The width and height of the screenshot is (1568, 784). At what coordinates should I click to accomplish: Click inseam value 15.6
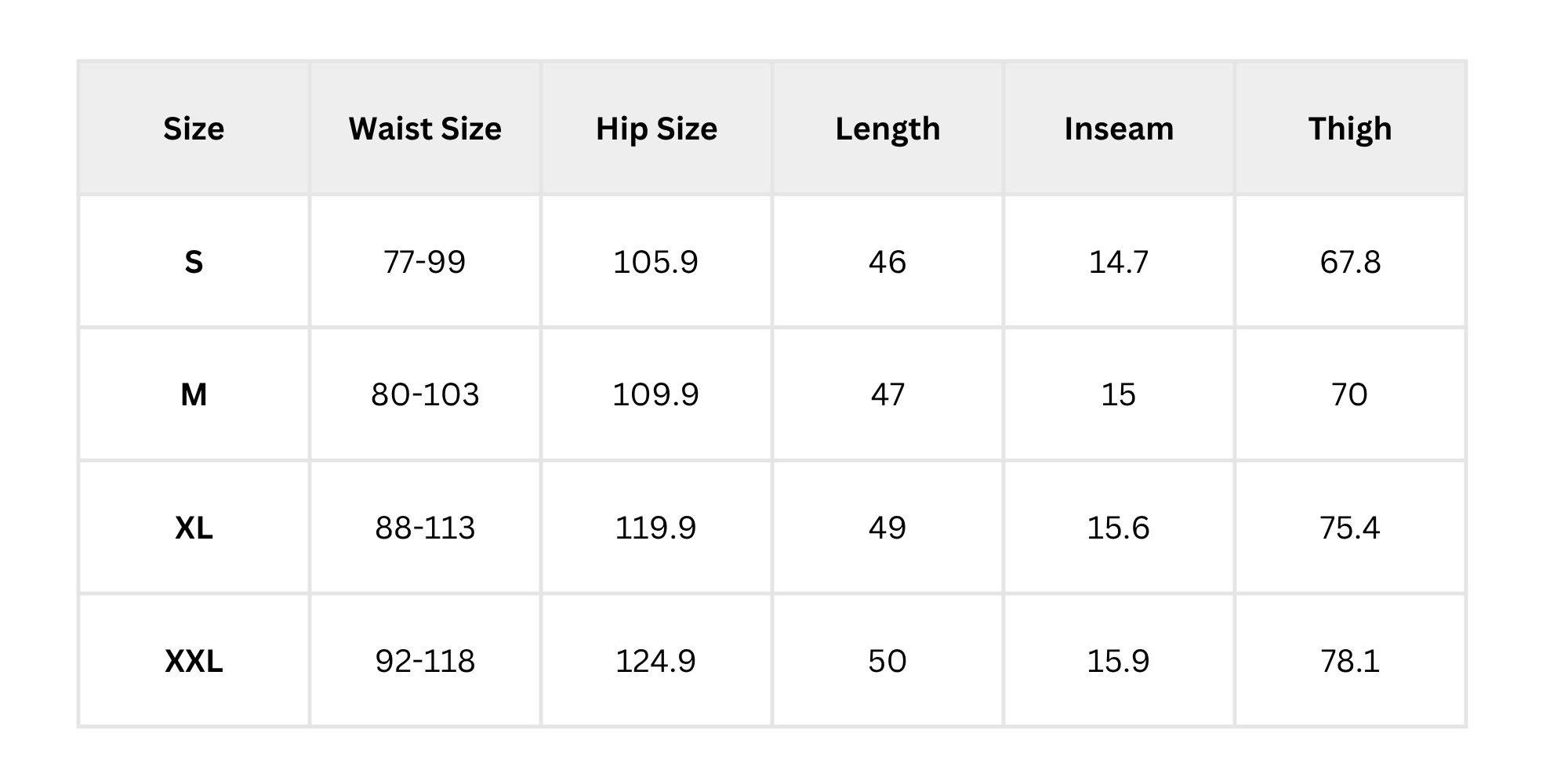coord(1119,528)
